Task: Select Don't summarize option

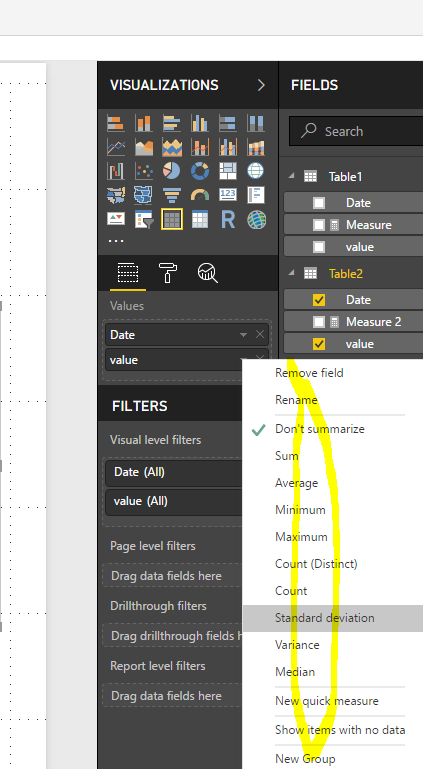Action: 320,429
